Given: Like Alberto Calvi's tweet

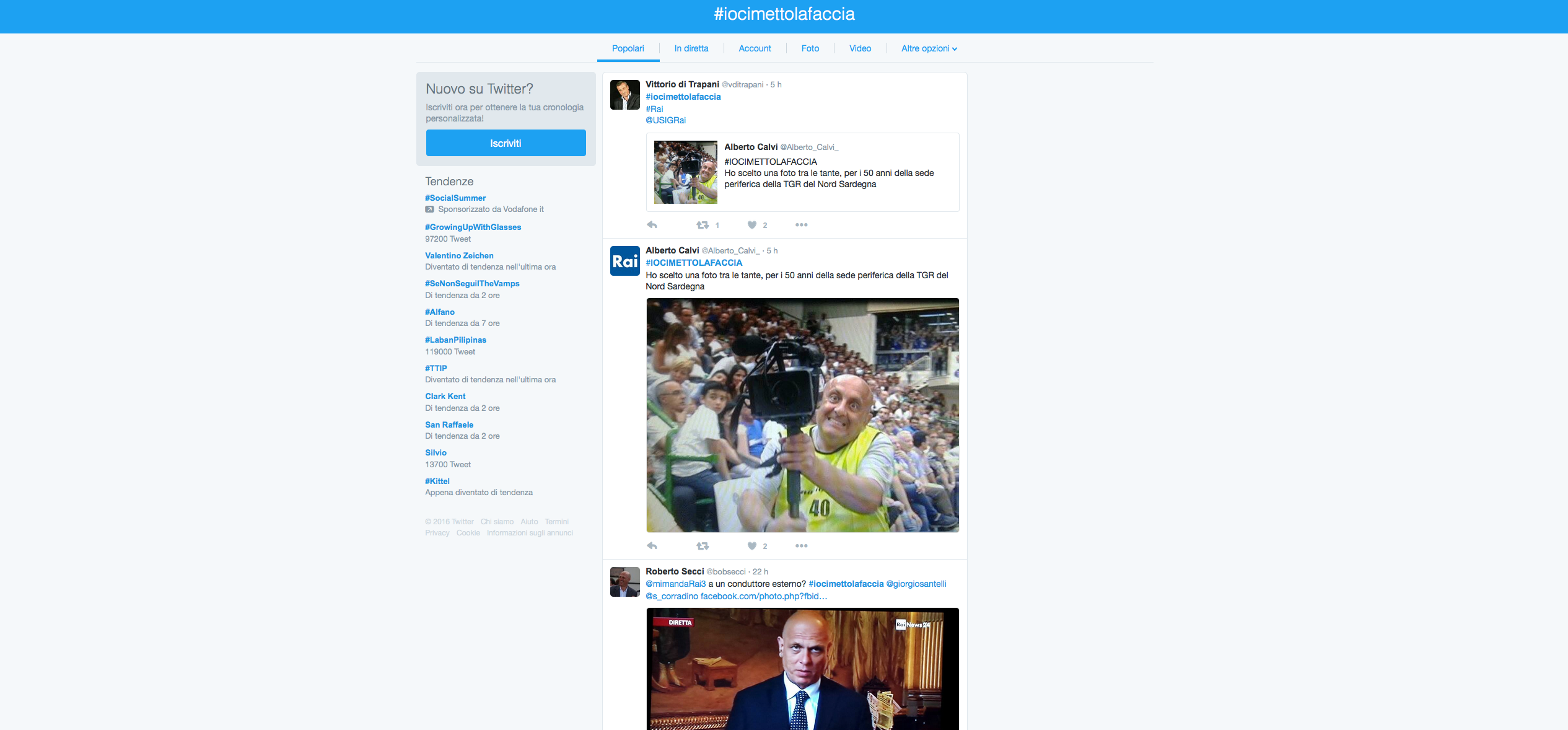Looking at the screenshot, I should coord(751,545).
